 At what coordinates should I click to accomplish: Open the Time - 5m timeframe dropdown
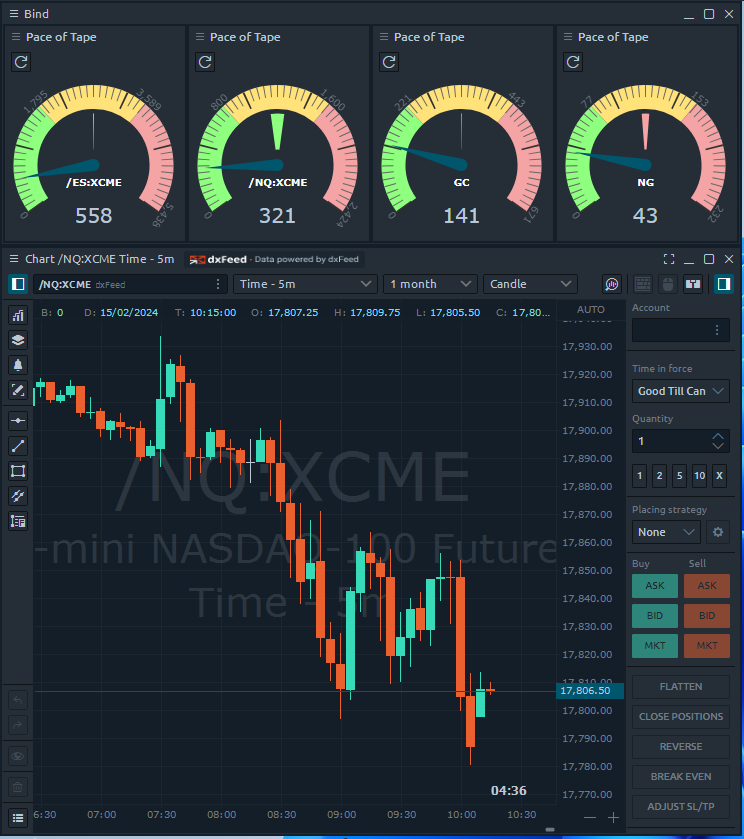tap(305, 284)
